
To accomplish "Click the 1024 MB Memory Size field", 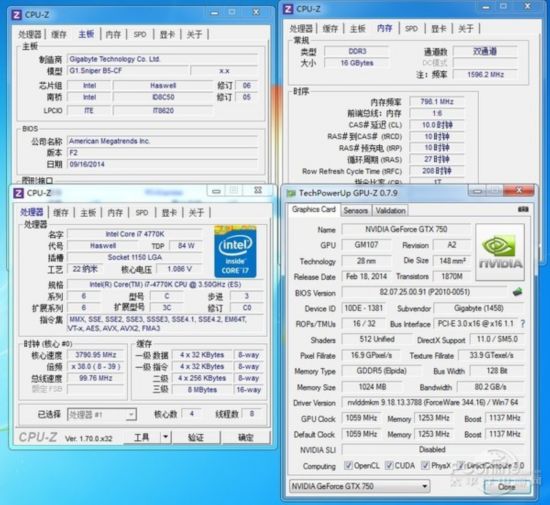I will point(372,387).
